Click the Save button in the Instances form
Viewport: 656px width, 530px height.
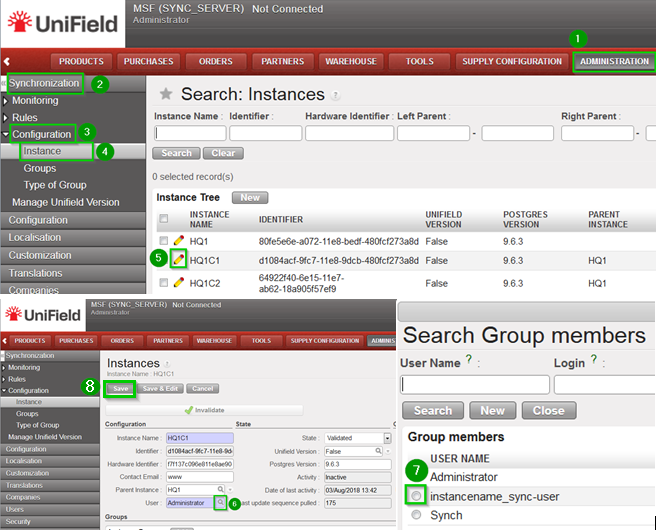(x=119, y=388)
